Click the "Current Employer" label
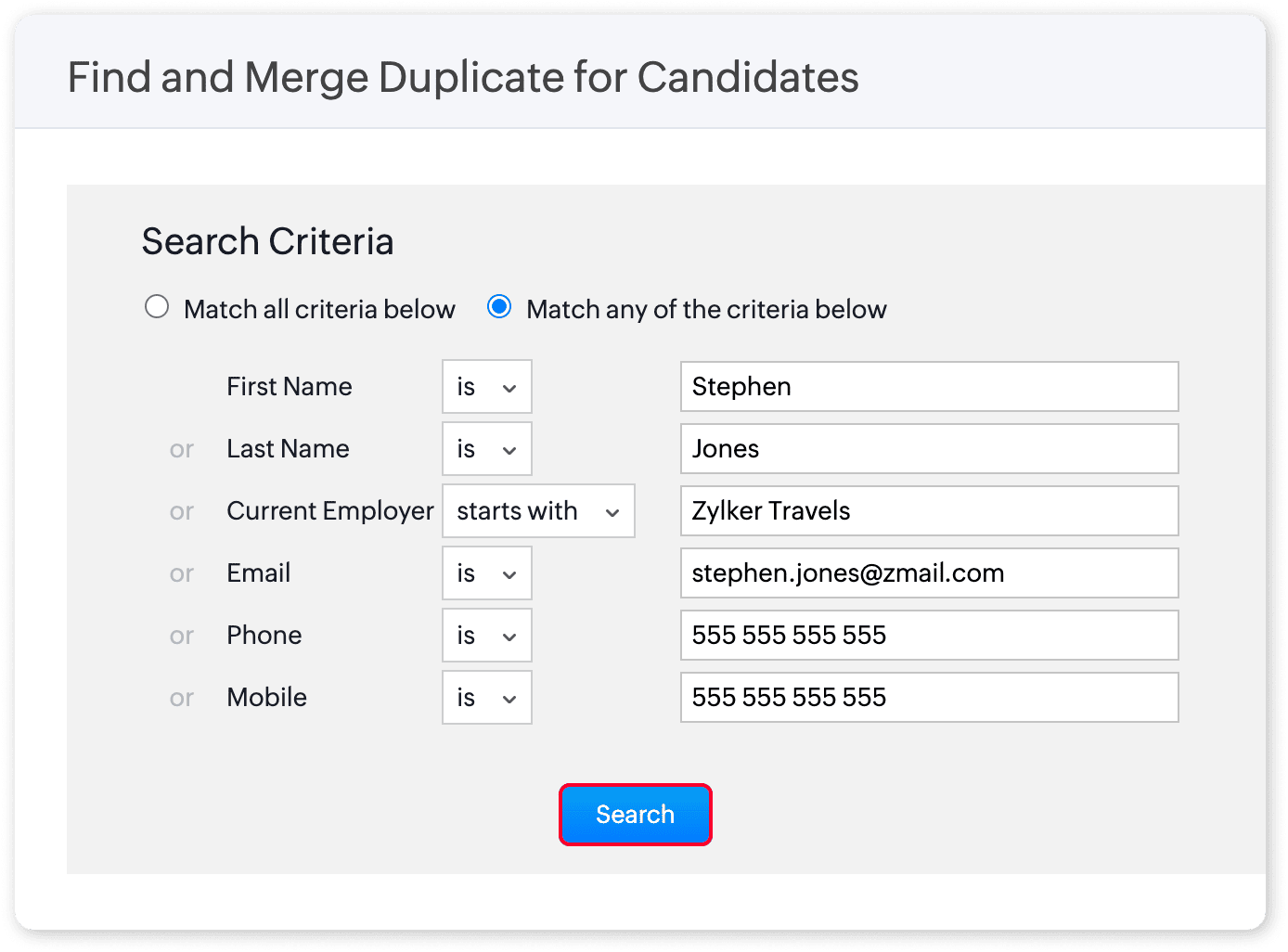The height and width of the screenshot is (952, 1288). tap(329, 510)
